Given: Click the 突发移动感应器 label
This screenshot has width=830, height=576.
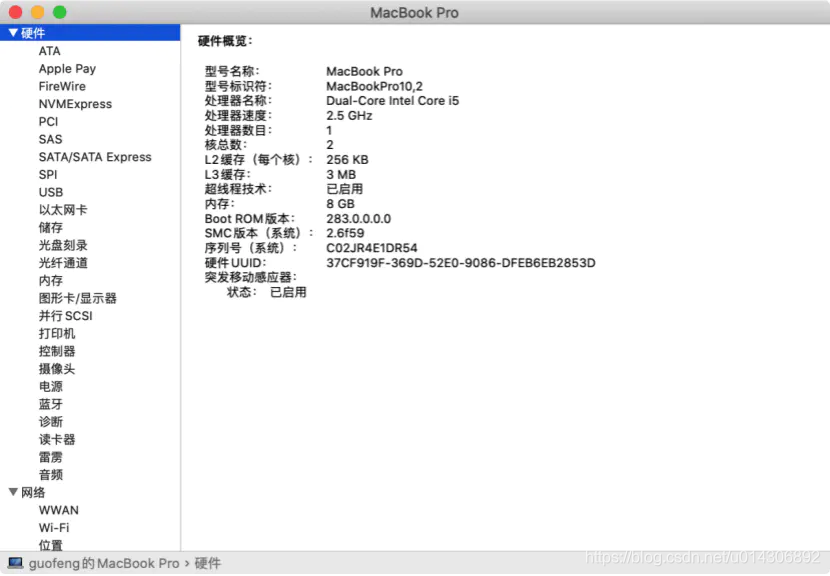Looking at the screenshot, I should [x=250, y=277].
